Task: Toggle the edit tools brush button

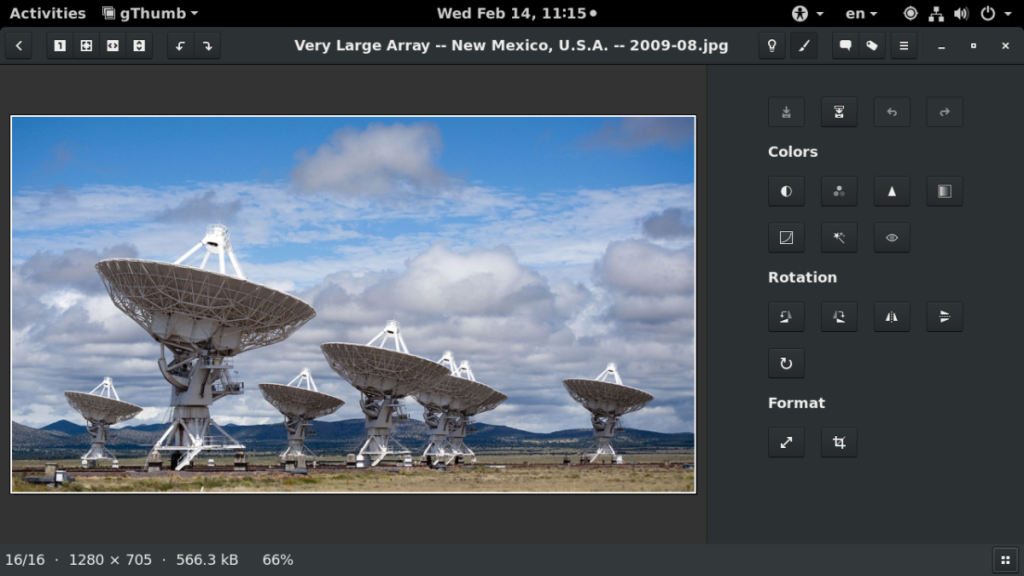Action: pos(803,46)
